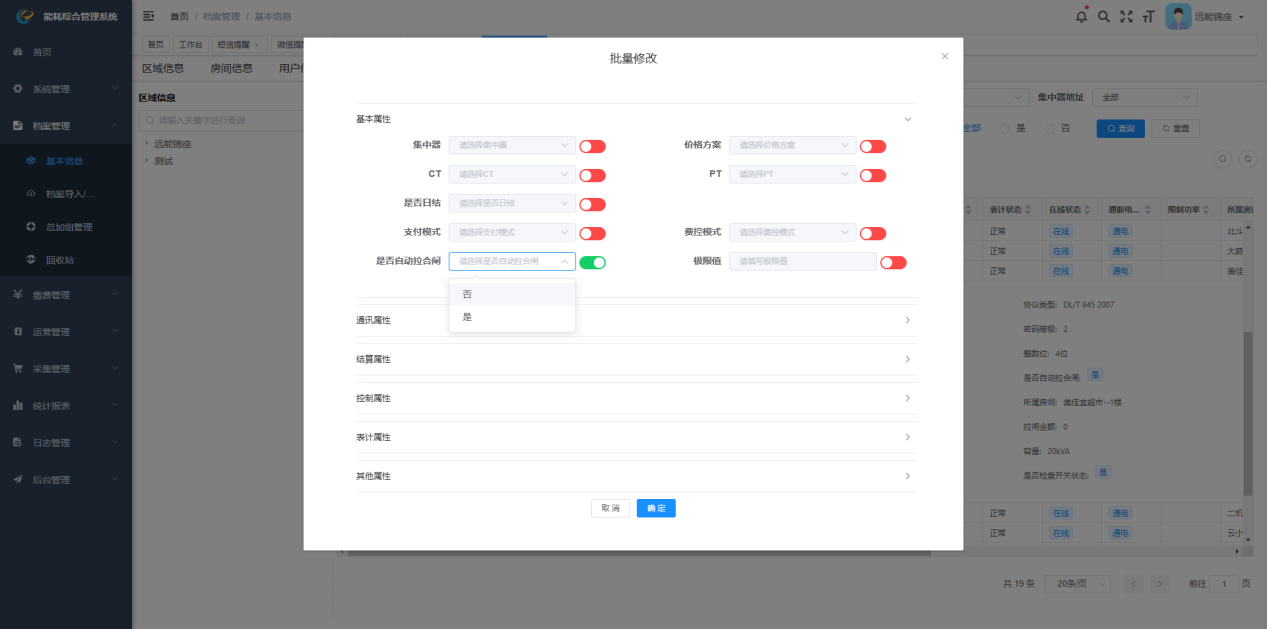
Task: Collapse the 基本属性 section
Action: pos(907,119)
